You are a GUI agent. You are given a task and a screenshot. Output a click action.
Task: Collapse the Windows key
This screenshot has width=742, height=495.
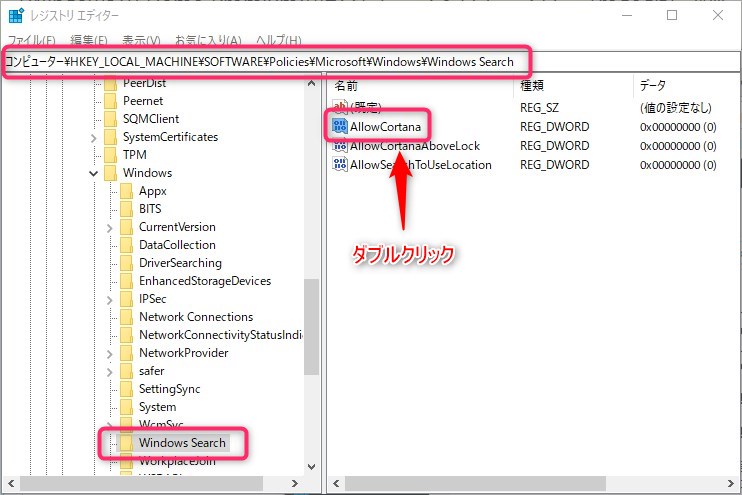click(x=94, y=173)
